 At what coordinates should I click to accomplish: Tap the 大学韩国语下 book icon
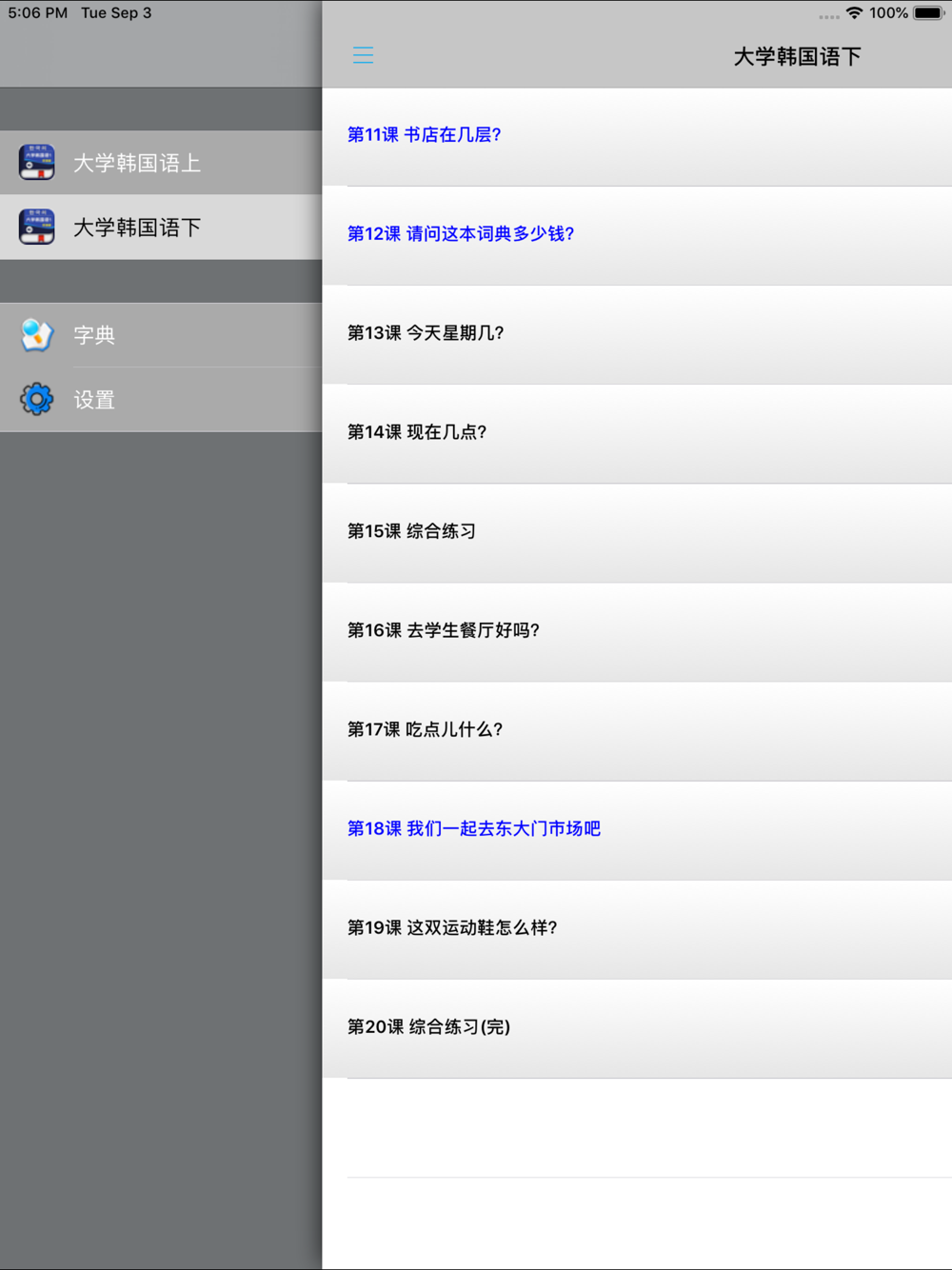(x=37, y=228)
